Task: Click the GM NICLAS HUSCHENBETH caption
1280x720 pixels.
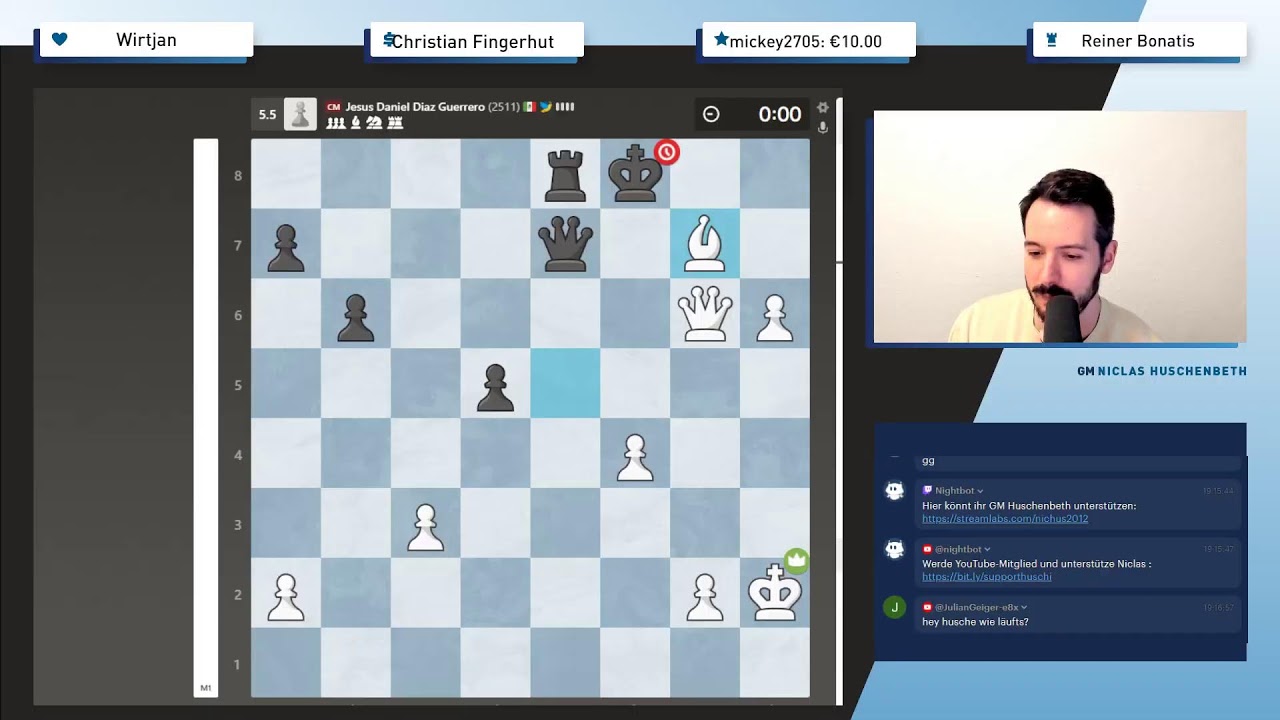Action: pyautogui.click(x=1161, y=371)
